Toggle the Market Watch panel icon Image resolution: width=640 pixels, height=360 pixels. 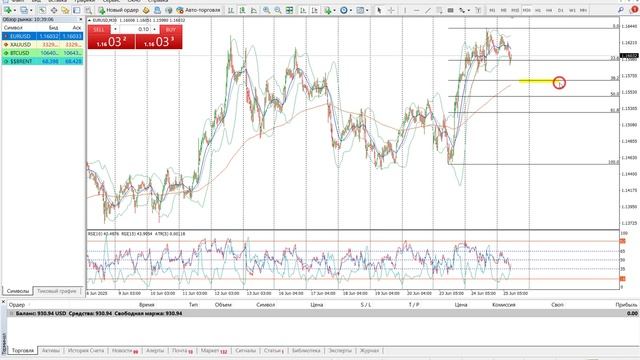click(x=42, y=10)
